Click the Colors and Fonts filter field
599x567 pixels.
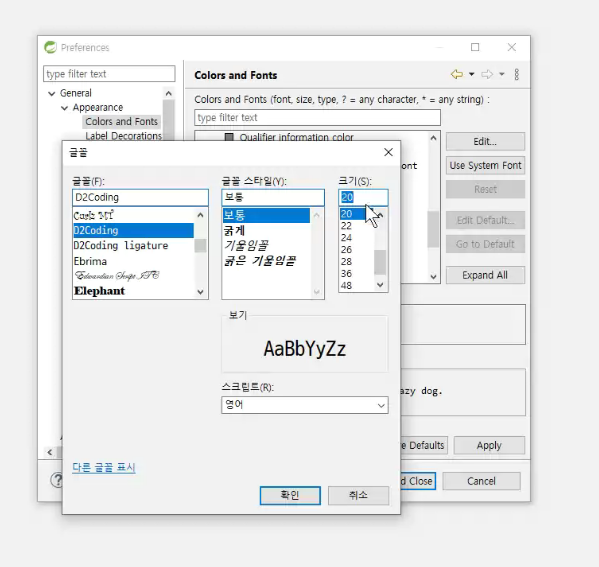pyautogui.click(x=317, y=118)
